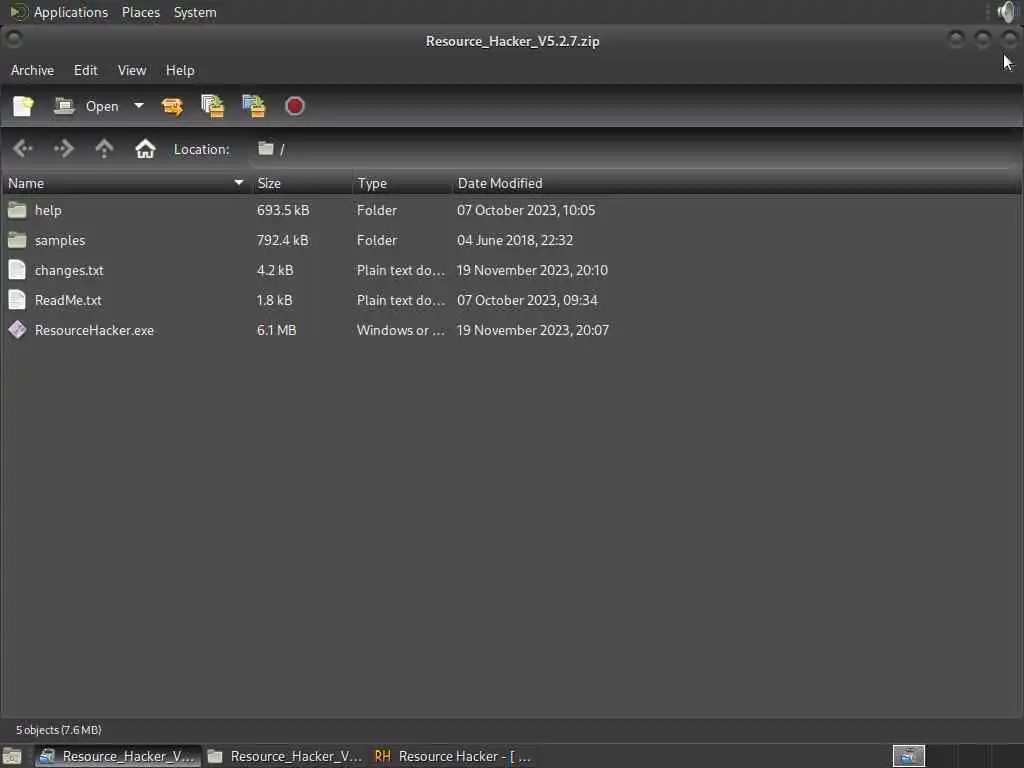
Task: Sort by the Name column header
Action: 127,184
